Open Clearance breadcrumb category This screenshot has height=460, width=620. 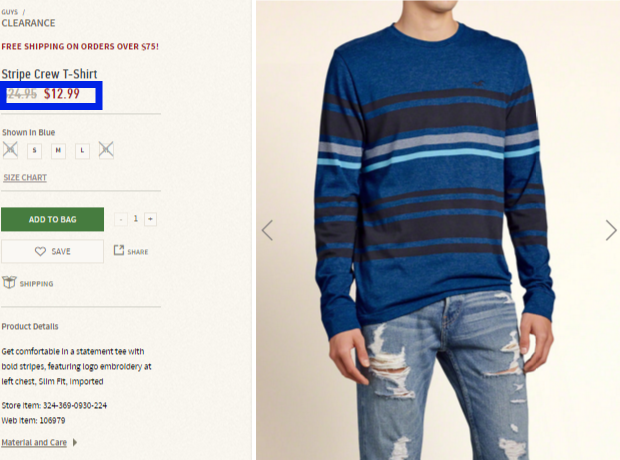click(28, 23)
